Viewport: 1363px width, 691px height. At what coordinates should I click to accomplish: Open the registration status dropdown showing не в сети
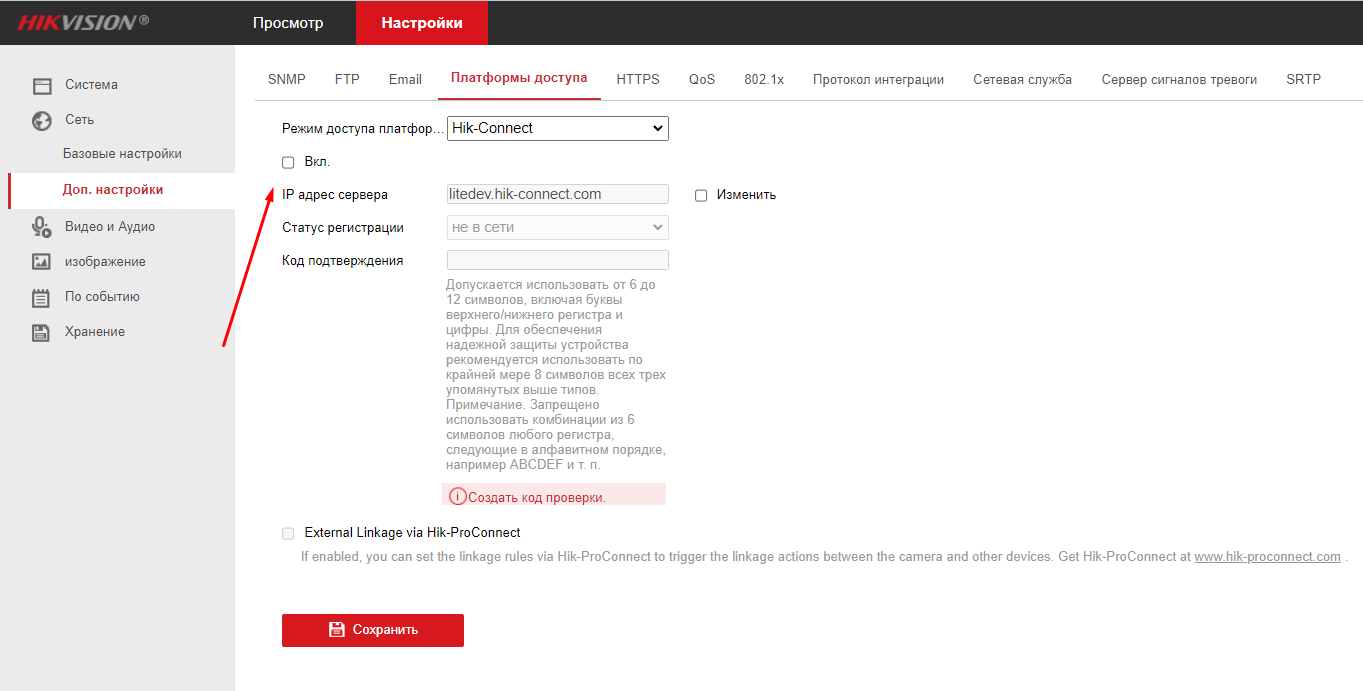[x=558, y=227]
